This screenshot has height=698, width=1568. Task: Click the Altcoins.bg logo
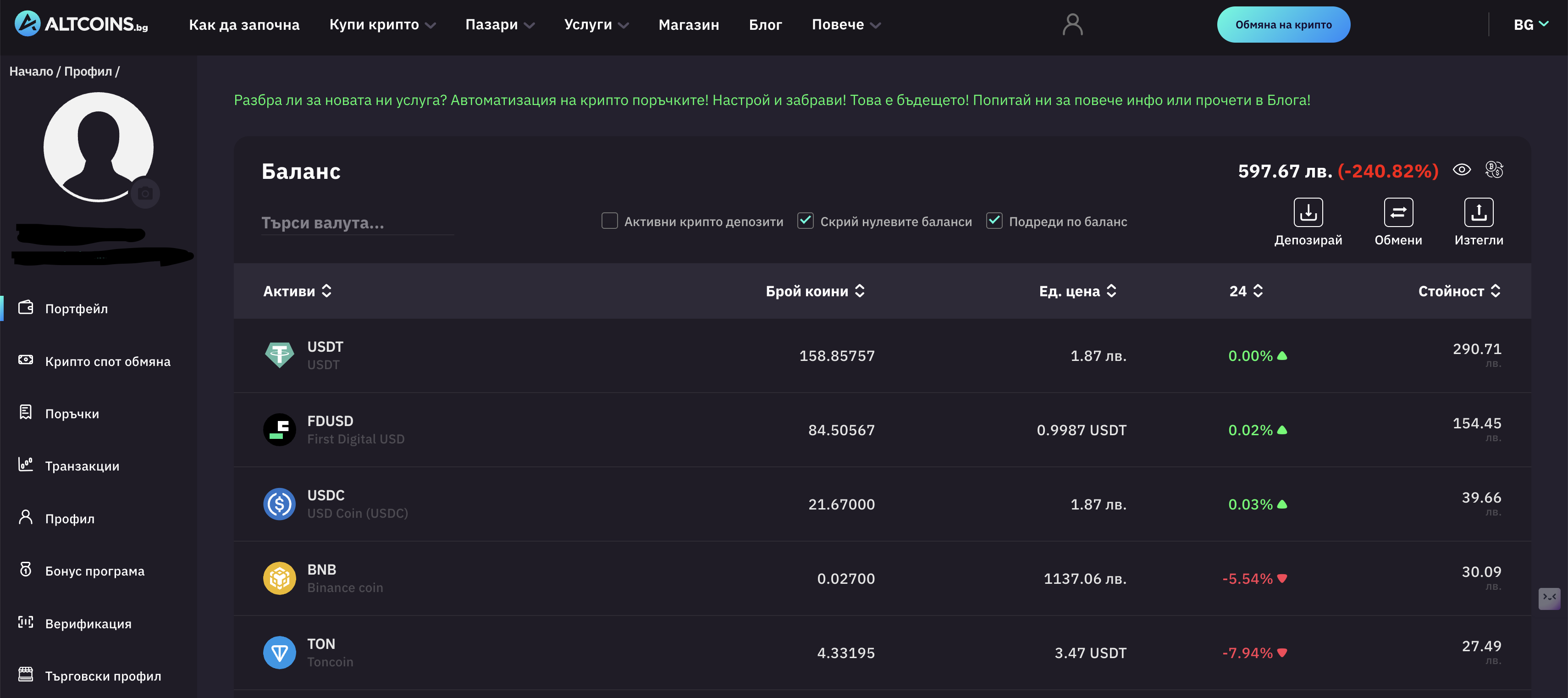point(82,24)
